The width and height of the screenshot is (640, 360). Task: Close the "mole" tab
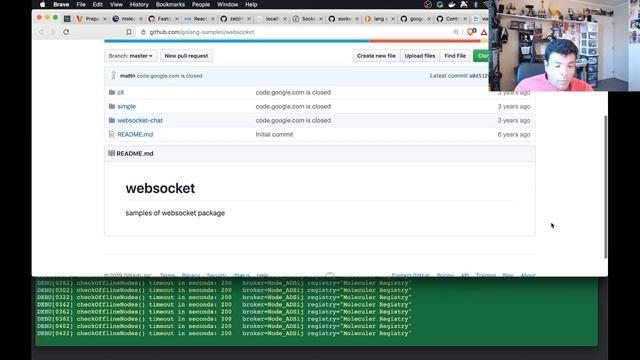point(141,19)
